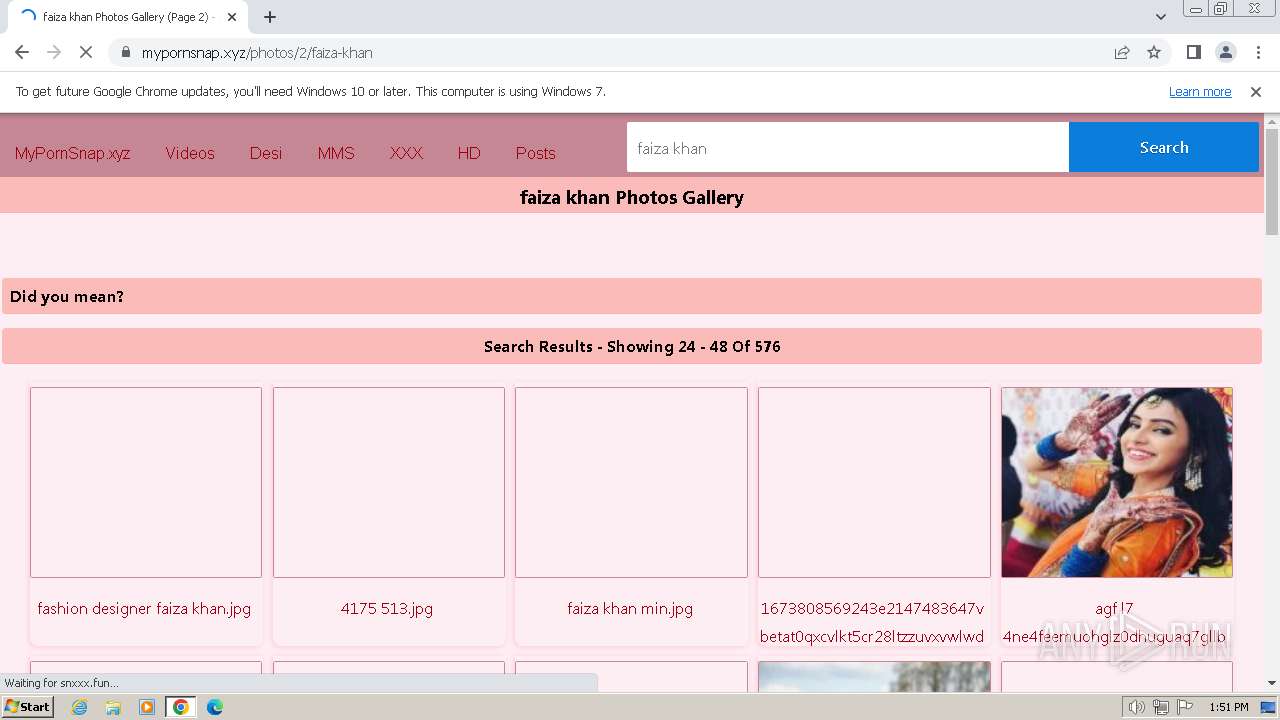Open the XXX menu item
Image resolution: width=1280 pixels, height=720 pixels.
[406, 153]
